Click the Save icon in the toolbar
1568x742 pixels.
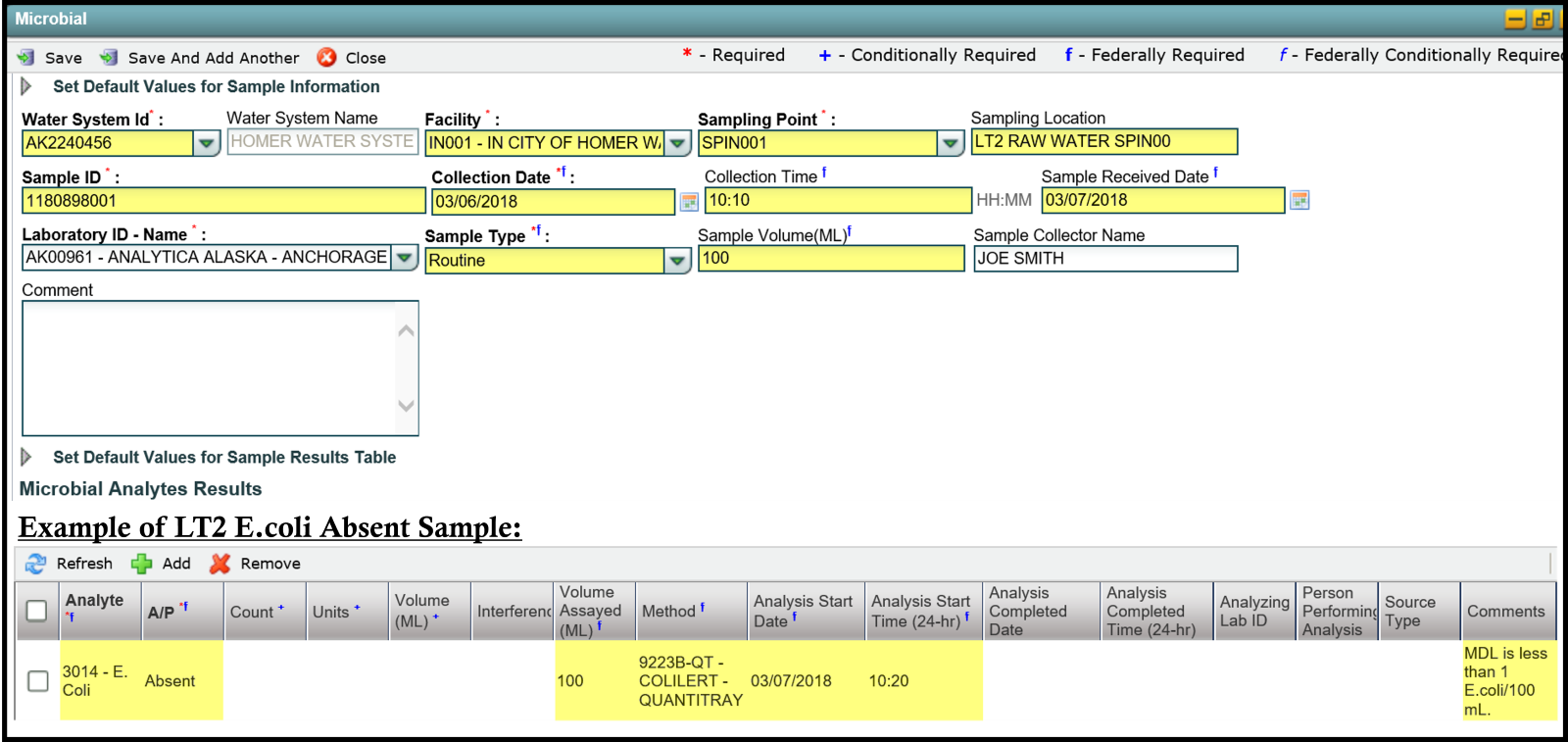(x=26, y=58)
